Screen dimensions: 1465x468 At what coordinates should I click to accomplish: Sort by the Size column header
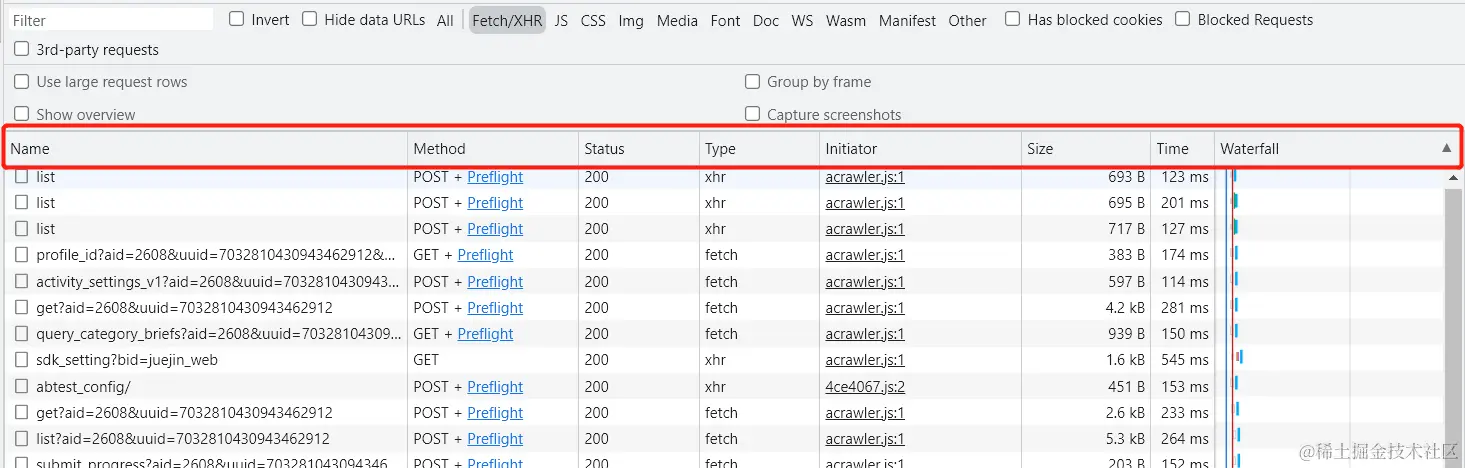click(x=1086, y=148)
